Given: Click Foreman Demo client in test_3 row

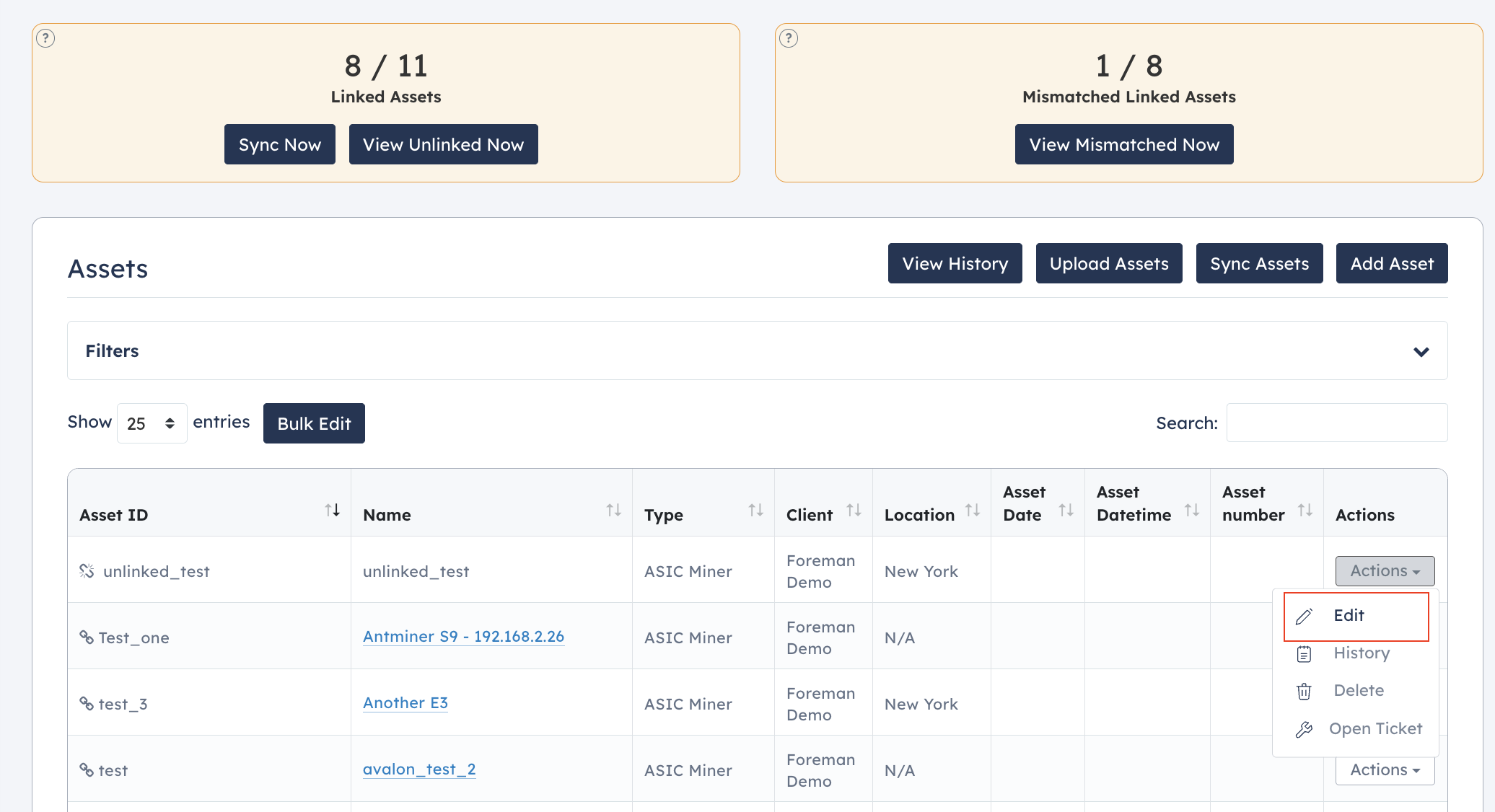Looking at the screenshot, I should tap(821, 704).
